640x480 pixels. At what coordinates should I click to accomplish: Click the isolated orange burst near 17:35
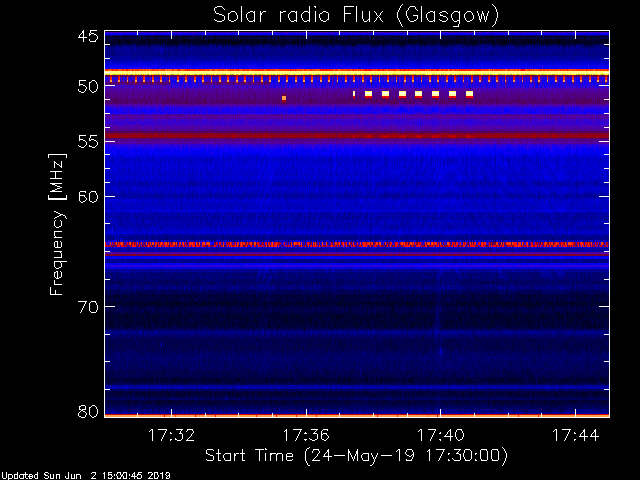coord(284,98)
